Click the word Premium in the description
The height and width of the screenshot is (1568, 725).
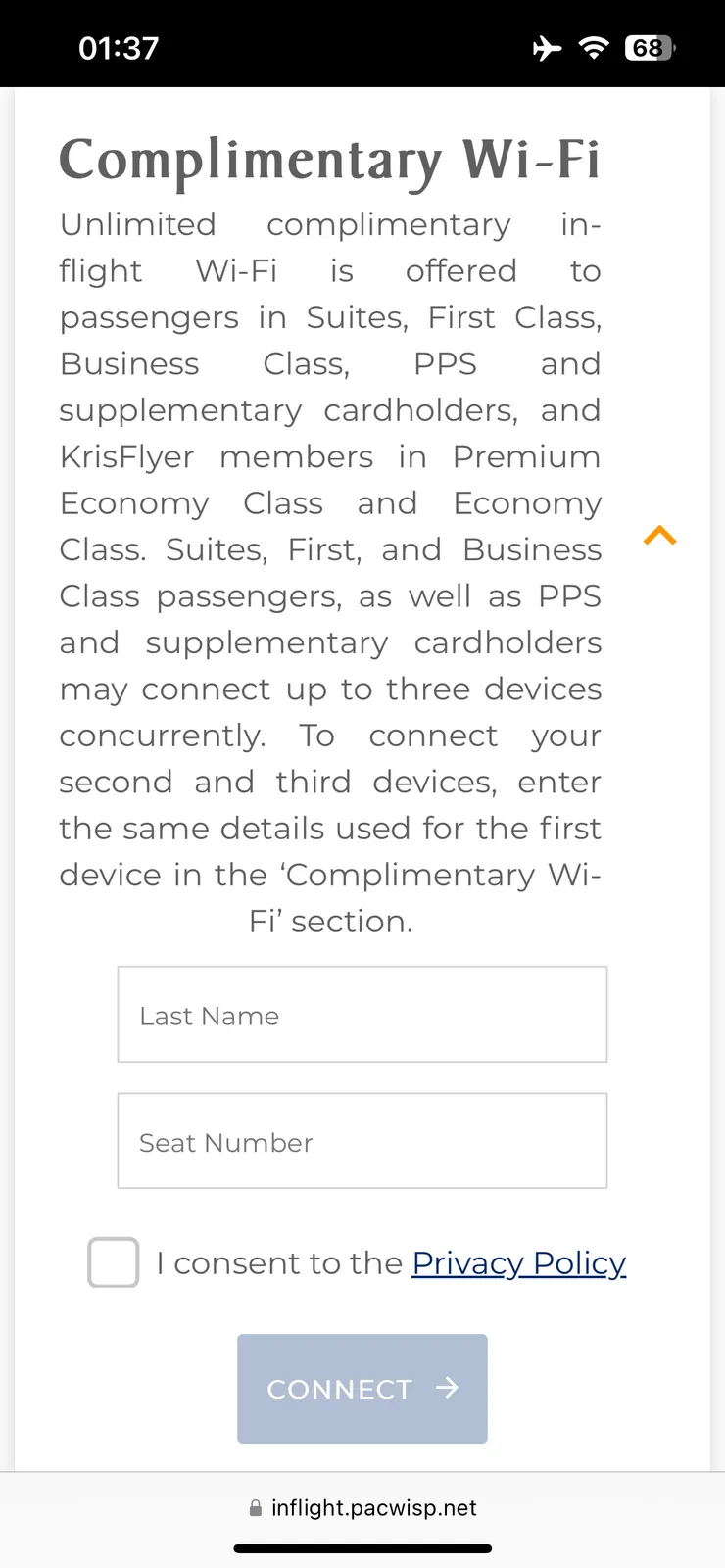pyautogui.click(x=526, y=456)
